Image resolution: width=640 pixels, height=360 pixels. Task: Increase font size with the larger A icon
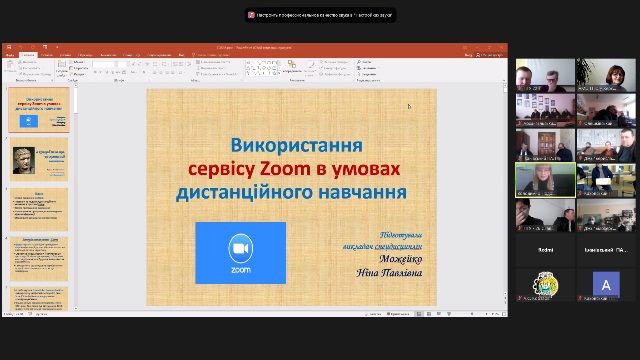(x=133, y=64)
